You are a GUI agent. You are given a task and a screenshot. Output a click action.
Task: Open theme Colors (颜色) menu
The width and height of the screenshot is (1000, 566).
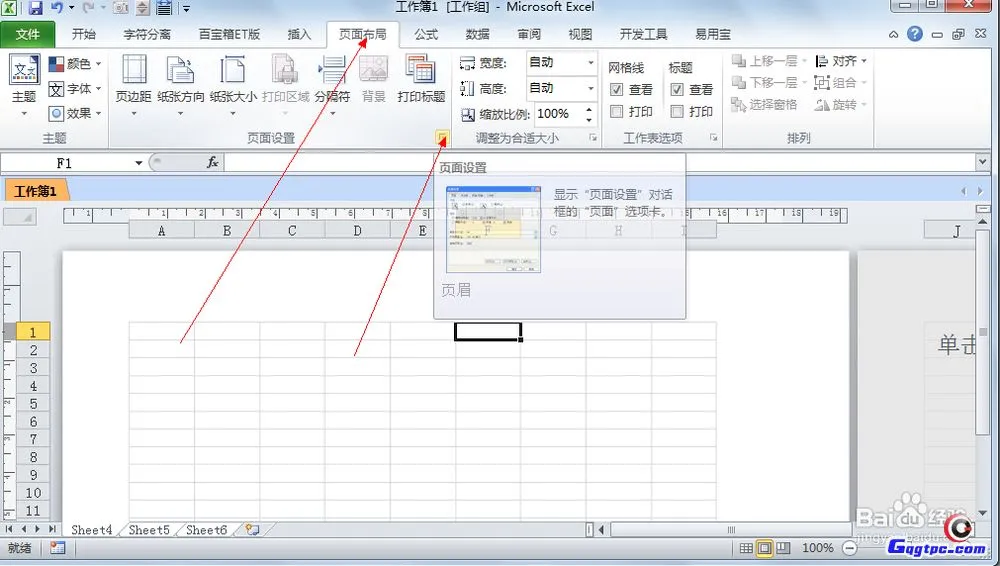point(75,64)
